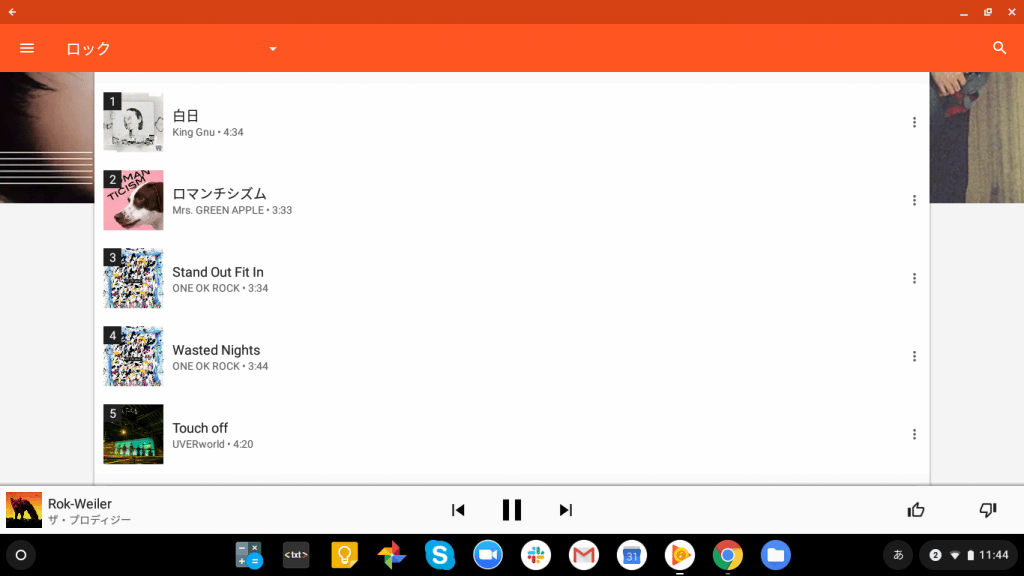The image size is (1024, 576).
Task: Skip to the next track
Action: pyautogui.click(x=566, y=510)
